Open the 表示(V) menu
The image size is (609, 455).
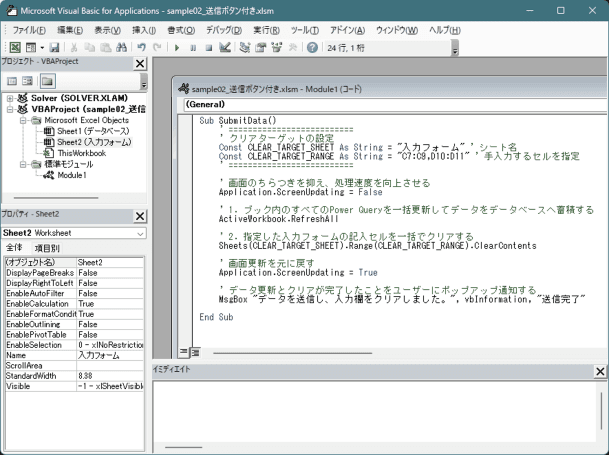[x=108, y=30]
